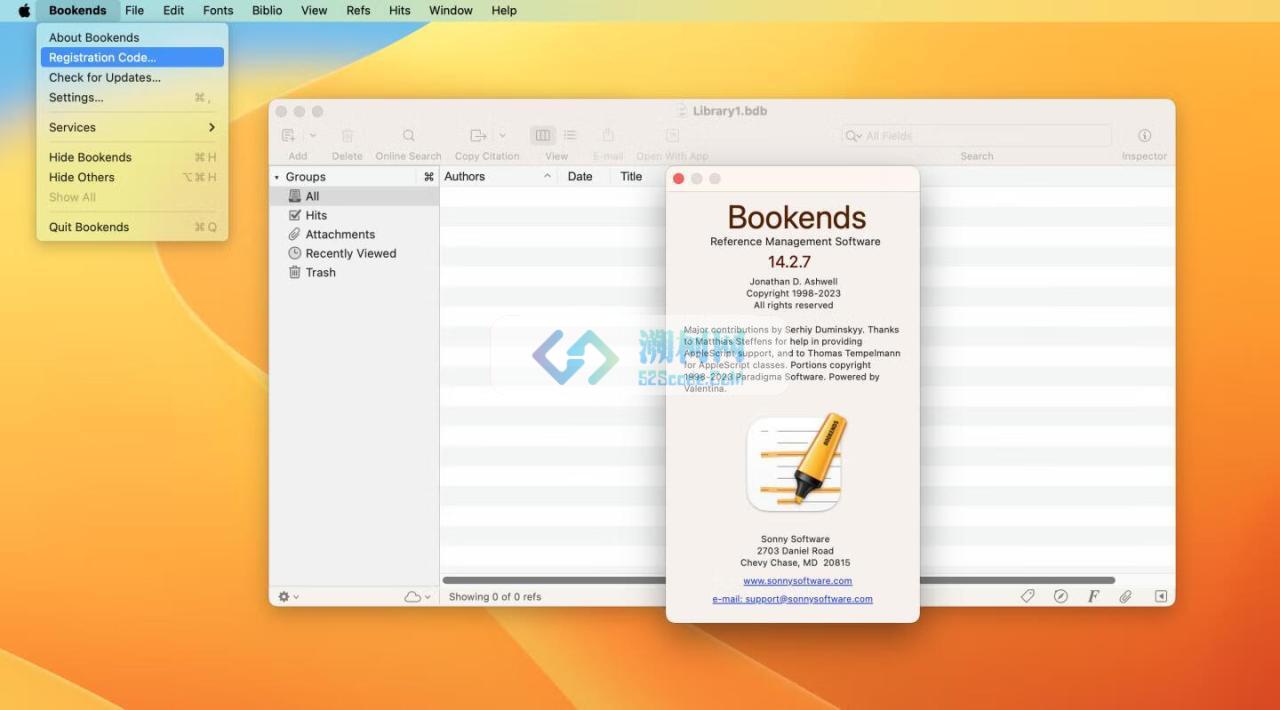This screenshot has width=1280, height=710.
Task: Open the Edit menu
Action: [173, 10]
